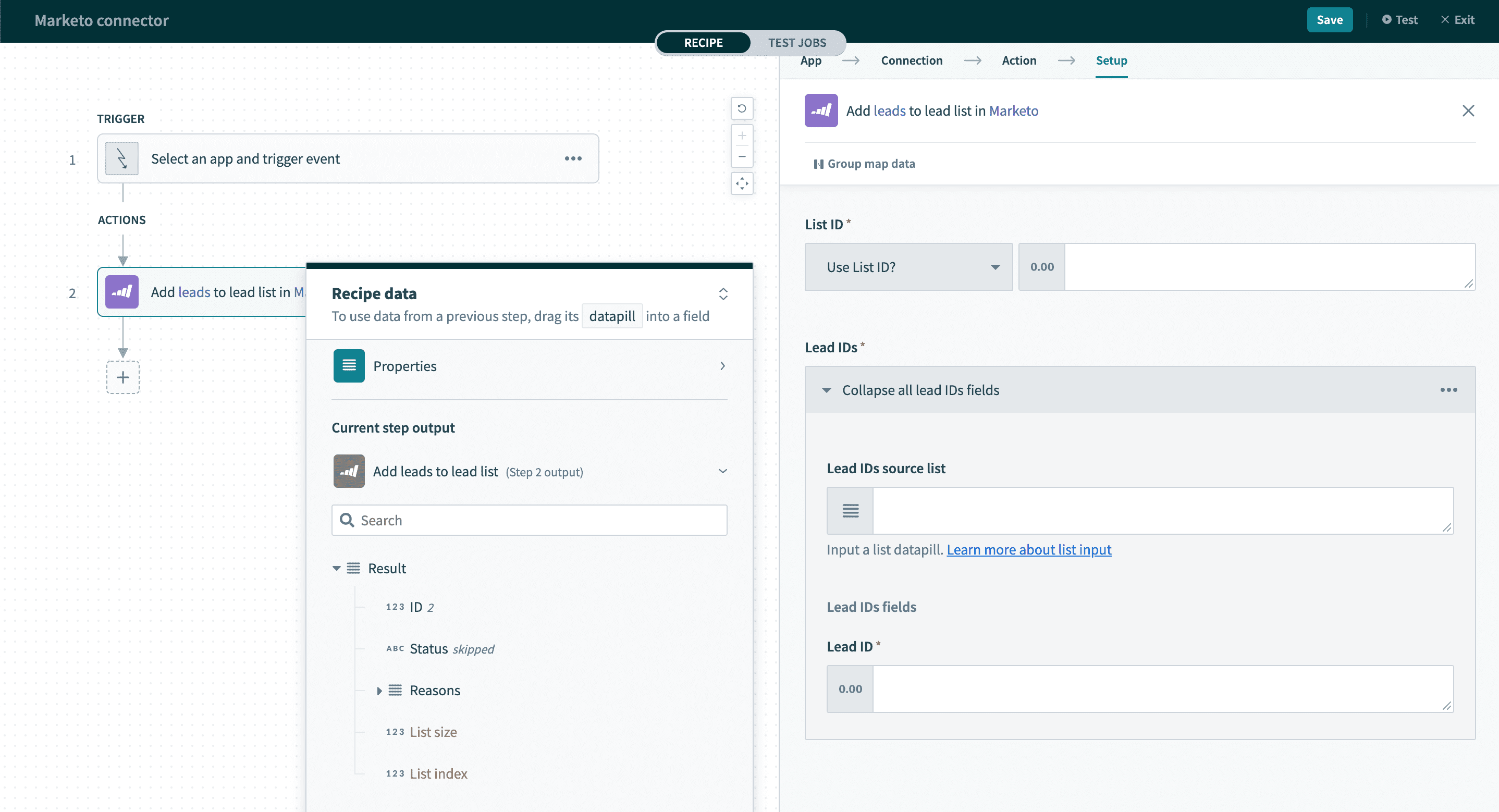The height and width of the screenshot is (812, 1499).
Task: Click the datapill icon in Lead IDs source list
Action: point(850,510)
